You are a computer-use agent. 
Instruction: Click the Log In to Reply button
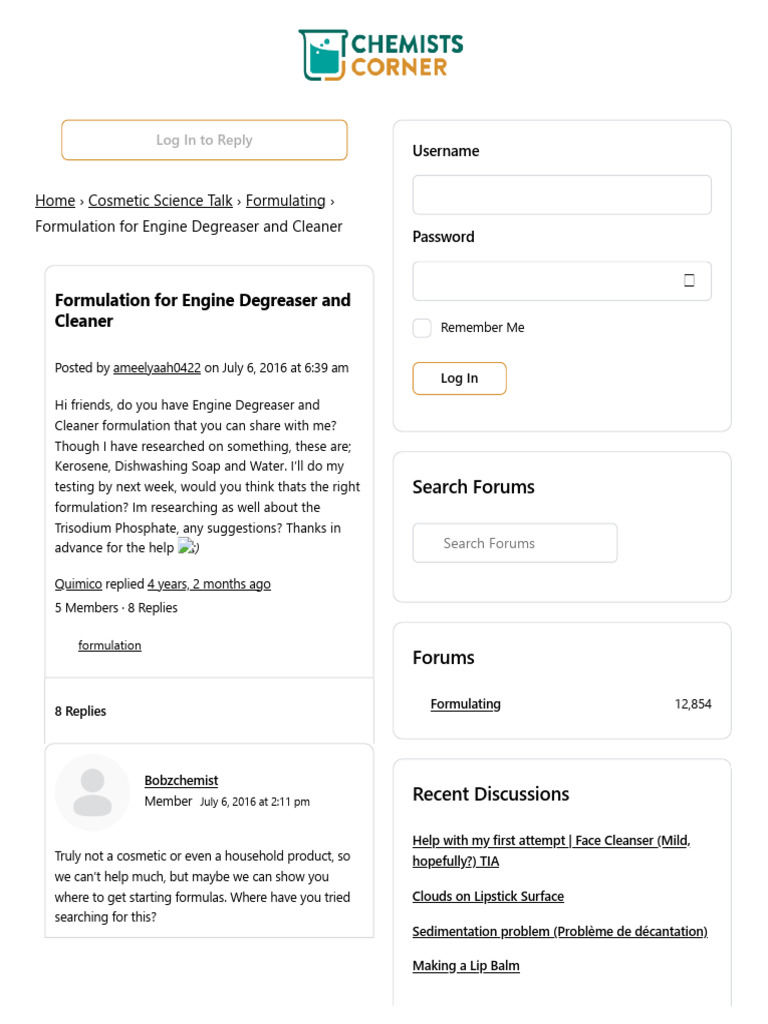[x=204, y=140]
